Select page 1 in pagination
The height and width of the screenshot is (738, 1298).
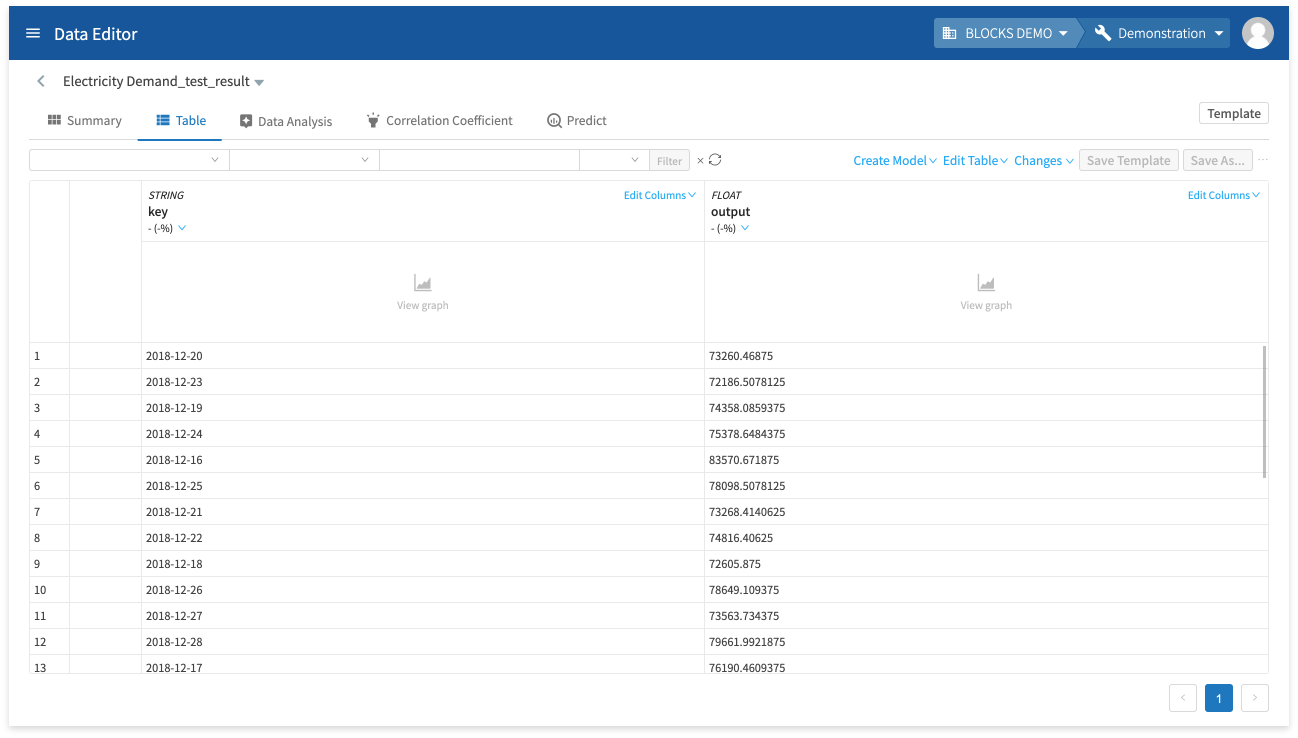[x=1219, y=698]
